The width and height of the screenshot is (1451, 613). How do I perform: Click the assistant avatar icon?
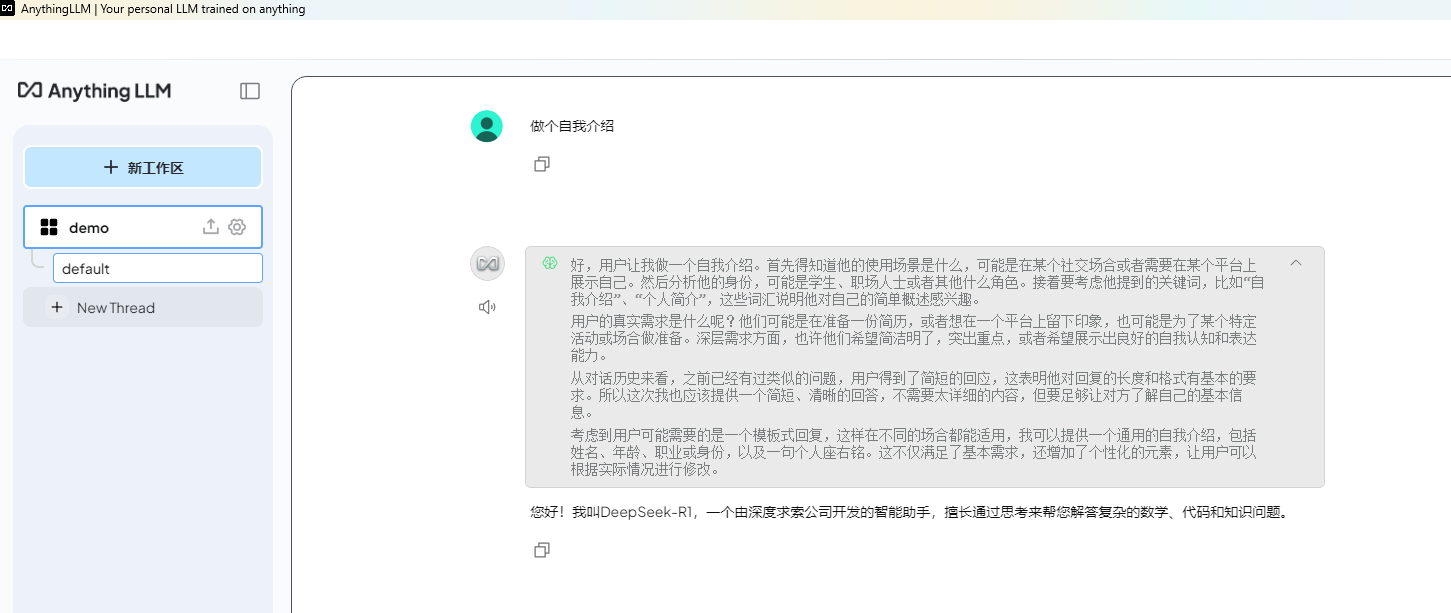(487, 263)
